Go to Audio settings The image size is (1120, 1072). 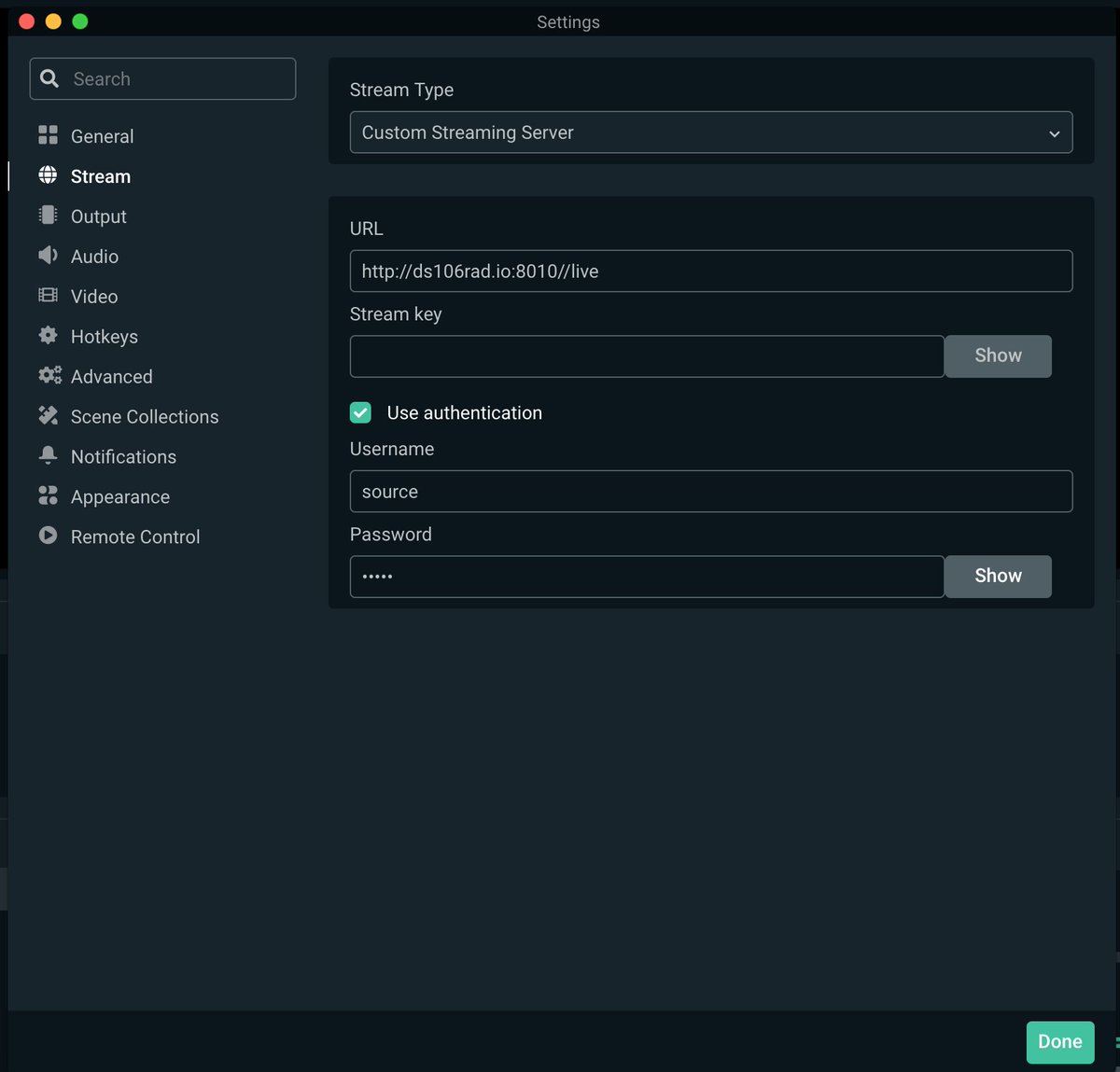[94, 257]
